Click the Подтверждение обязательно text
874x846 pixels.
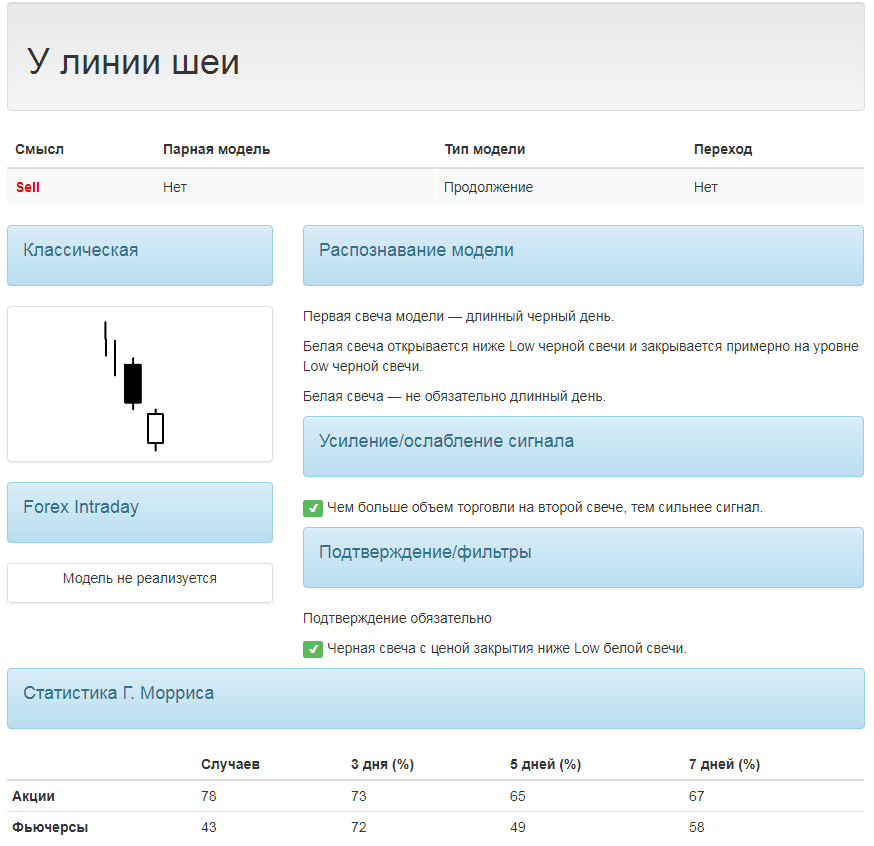pyautogui.click(x=397, y=619)
